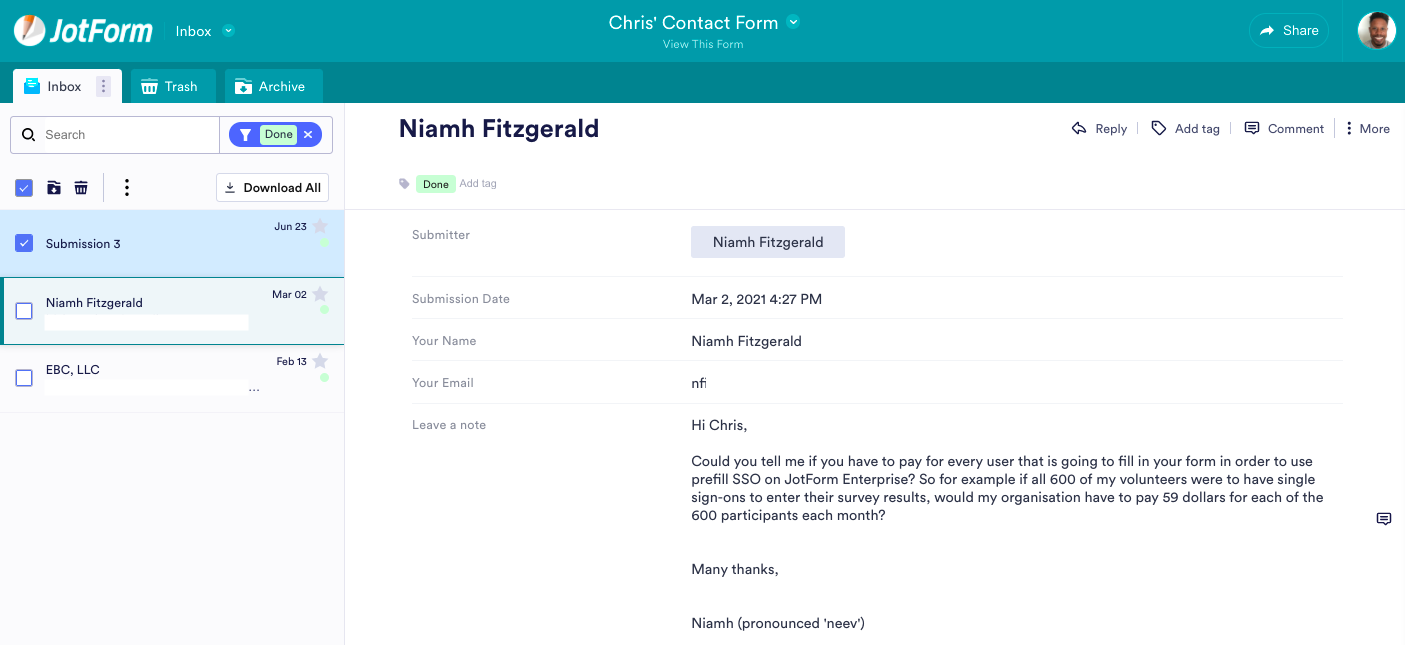
Task: Expand Chris' Contact Form title dropdown
Action: [x=793, y=22]
